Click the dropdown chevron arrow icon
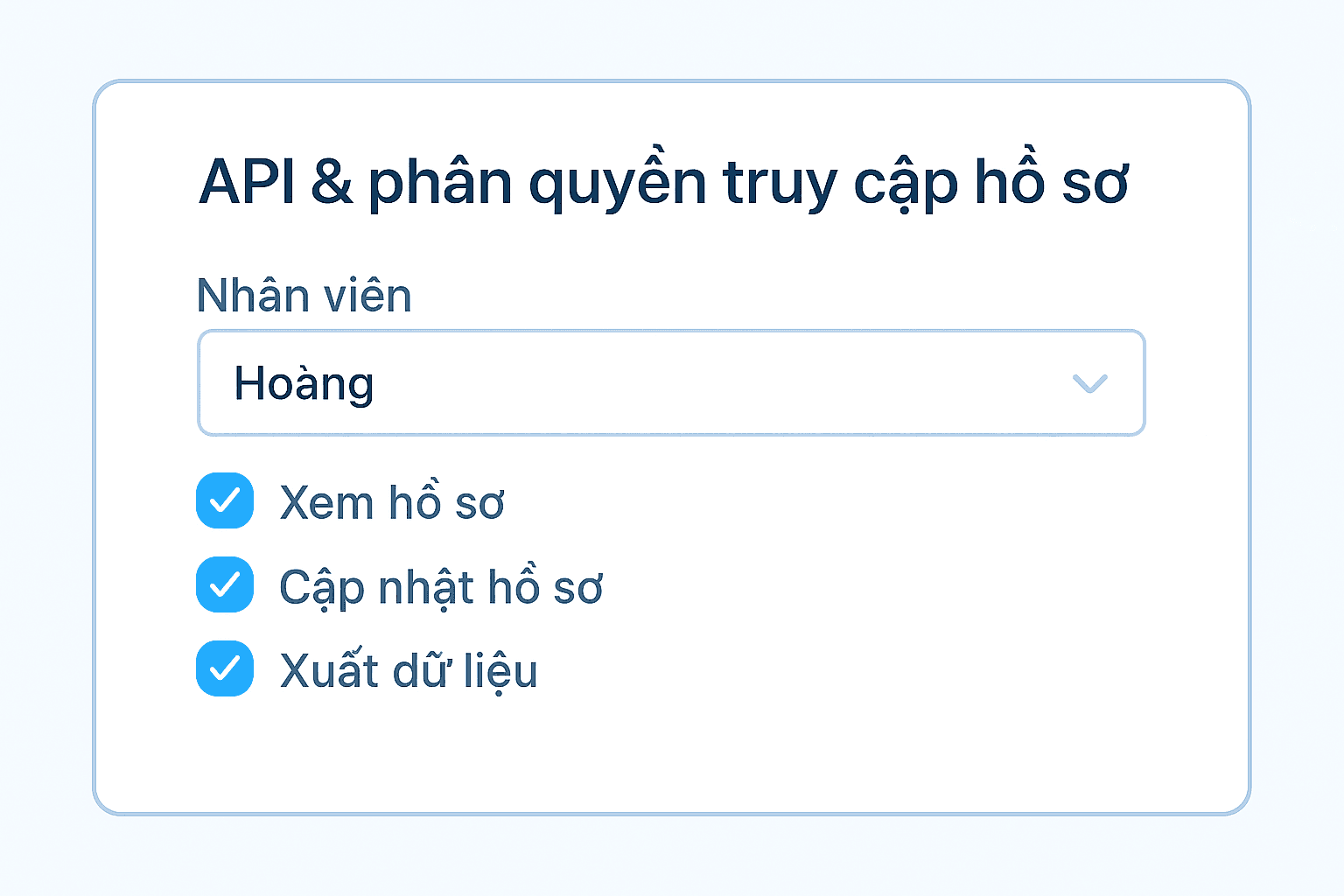 click(1089, 383)
